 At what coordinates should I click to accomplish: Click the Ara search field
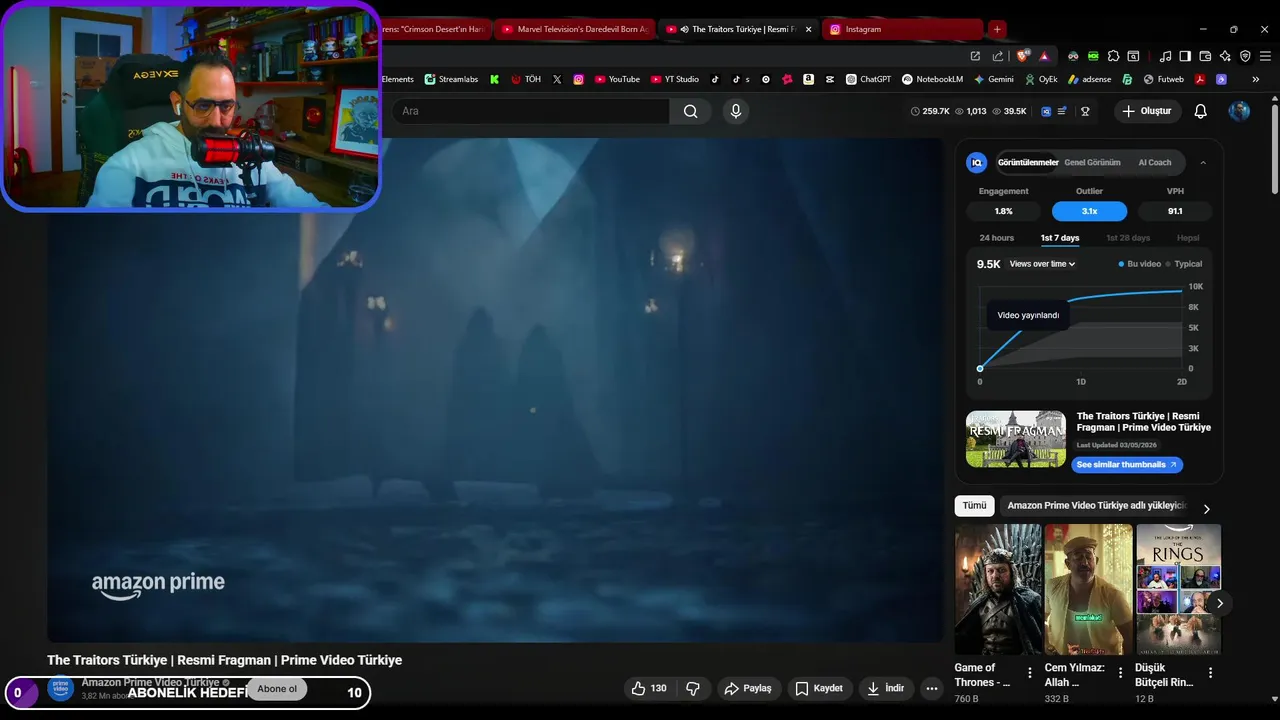click(530, 111)
